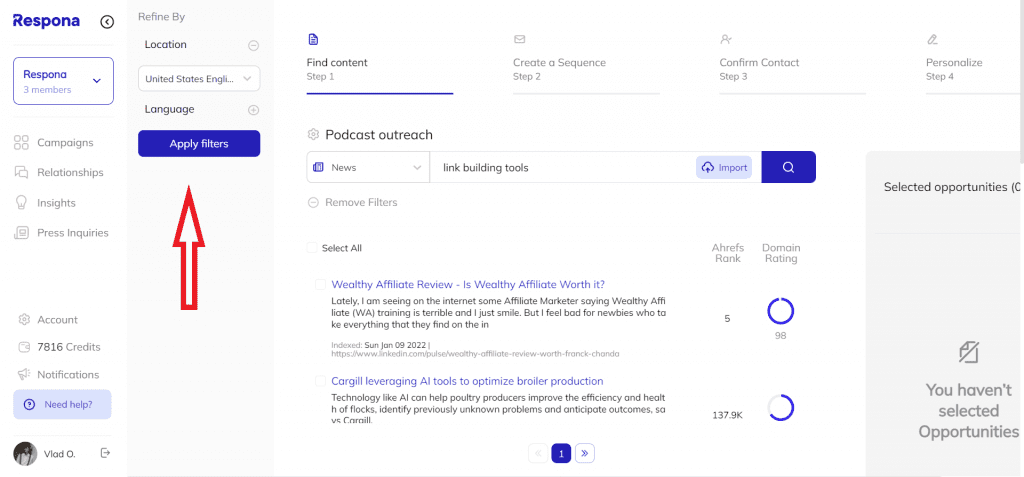Viewport: 1024px width, 477px height.
Task: Click the Need help? button
Action: (x=62, y=404)
